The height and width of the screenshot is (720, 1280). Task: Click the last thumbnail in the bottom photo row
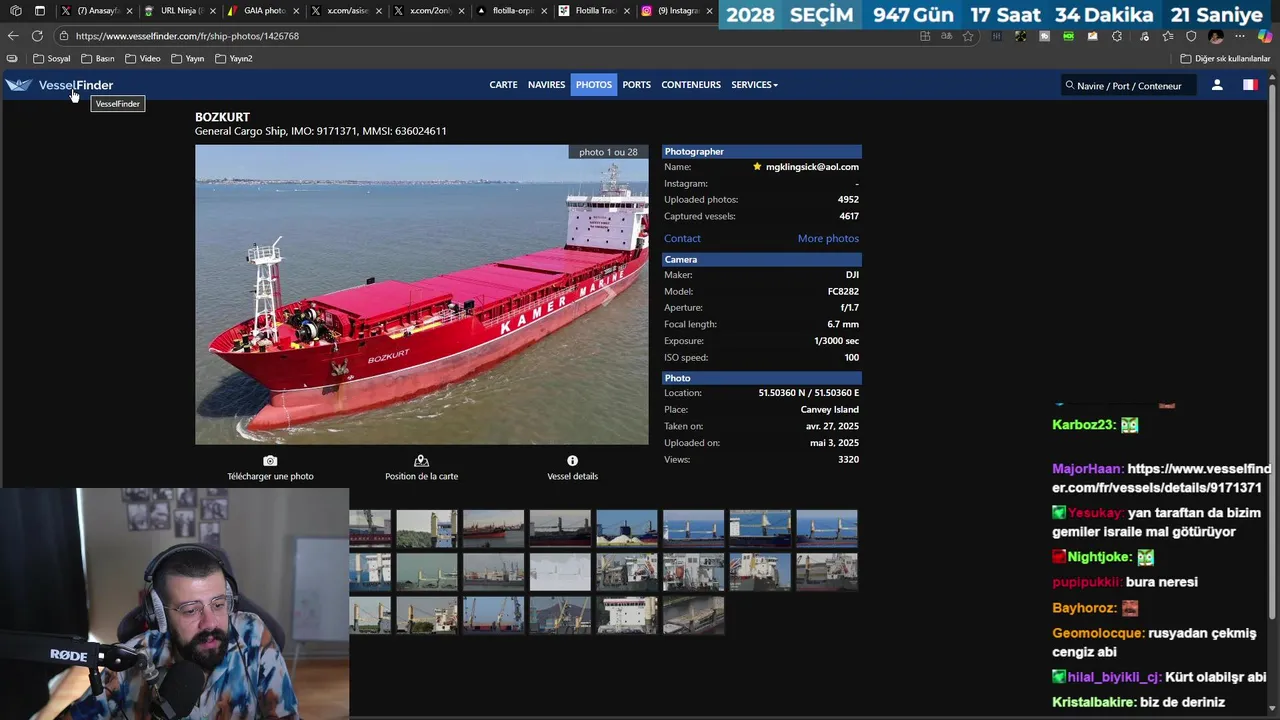pyautogui.click(x=693, y=615)
